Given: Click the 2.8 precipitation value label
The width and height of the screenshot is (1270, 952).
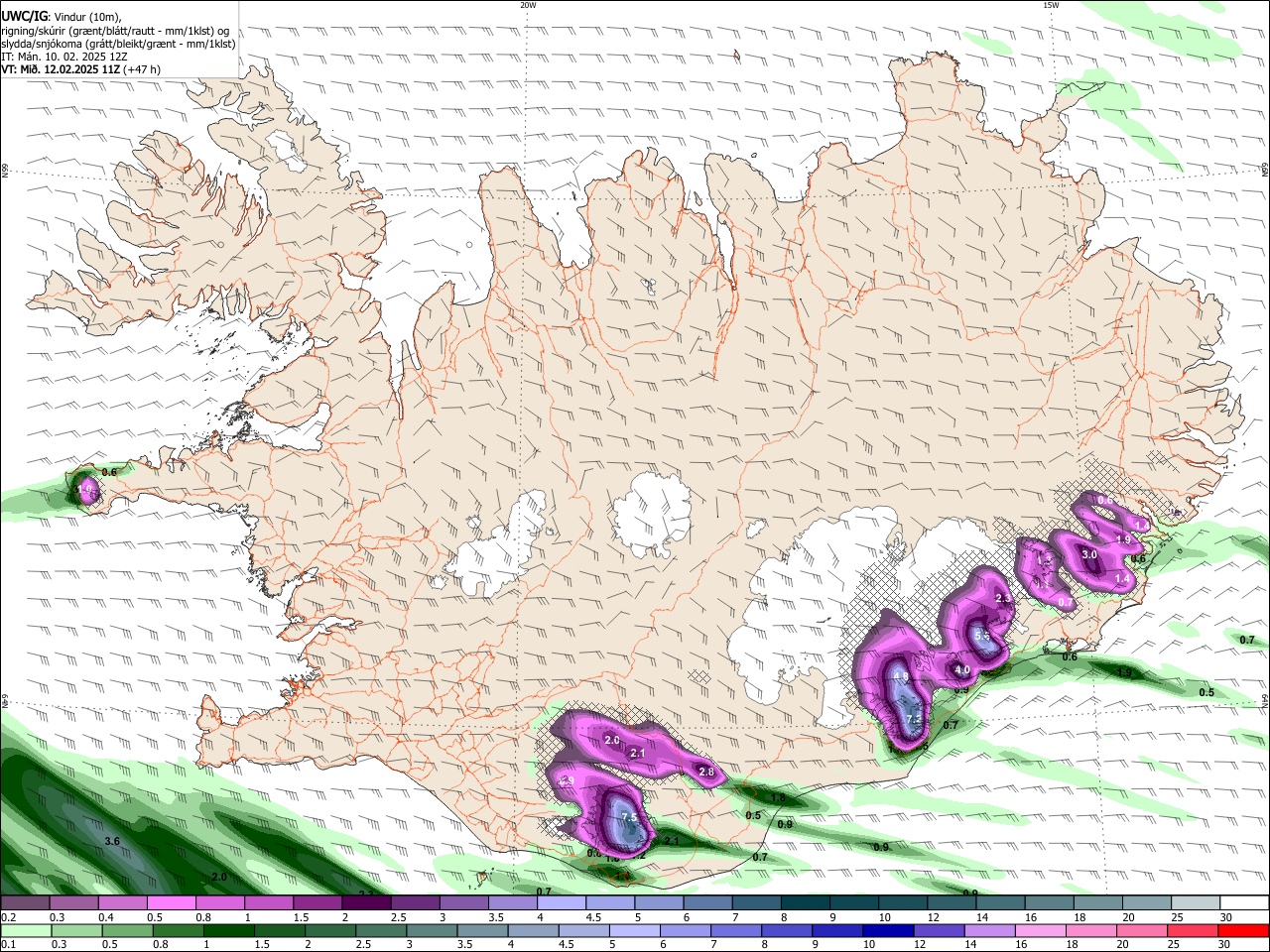Looking at the screenshot, I should 706,772.
